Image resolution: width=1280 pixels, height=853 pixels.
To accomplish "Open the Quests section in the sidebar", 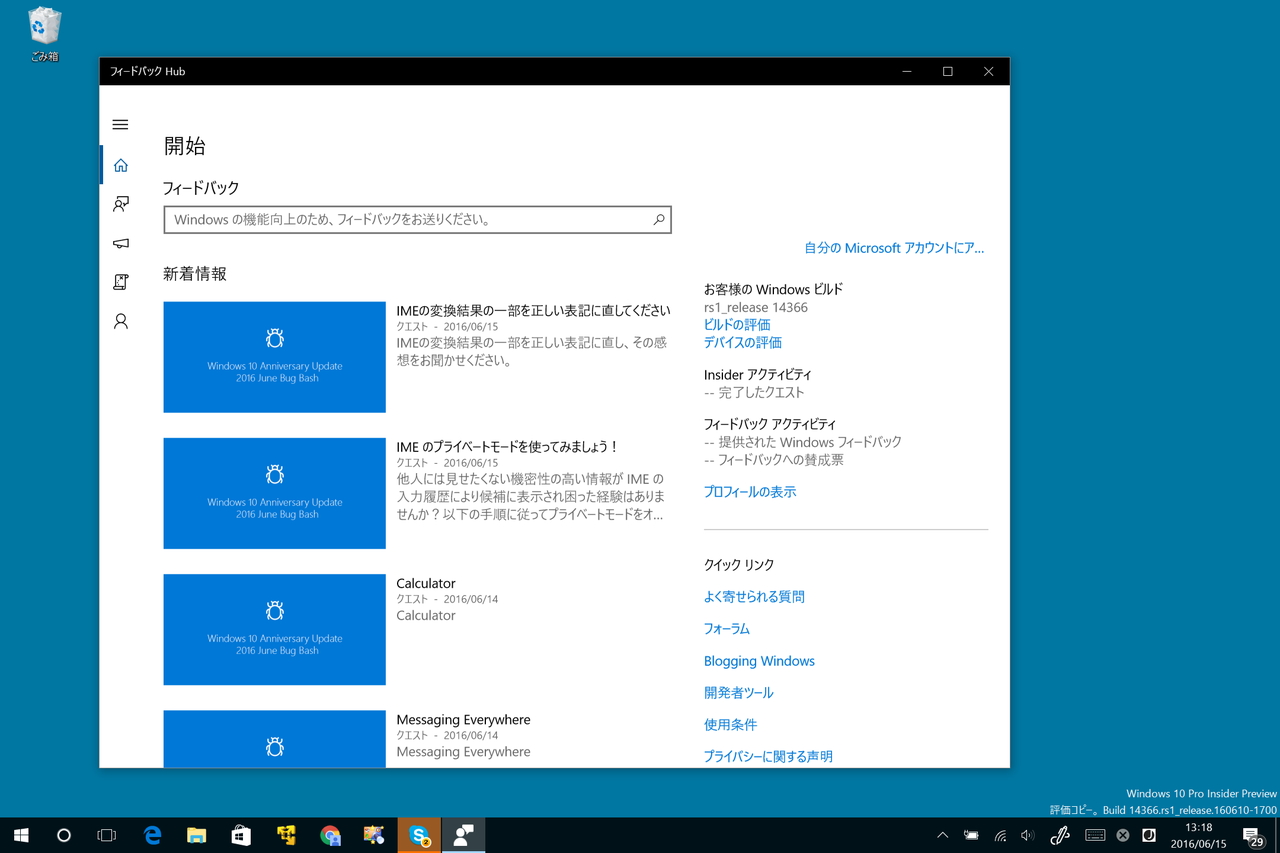I will click(x=120, y=282).
